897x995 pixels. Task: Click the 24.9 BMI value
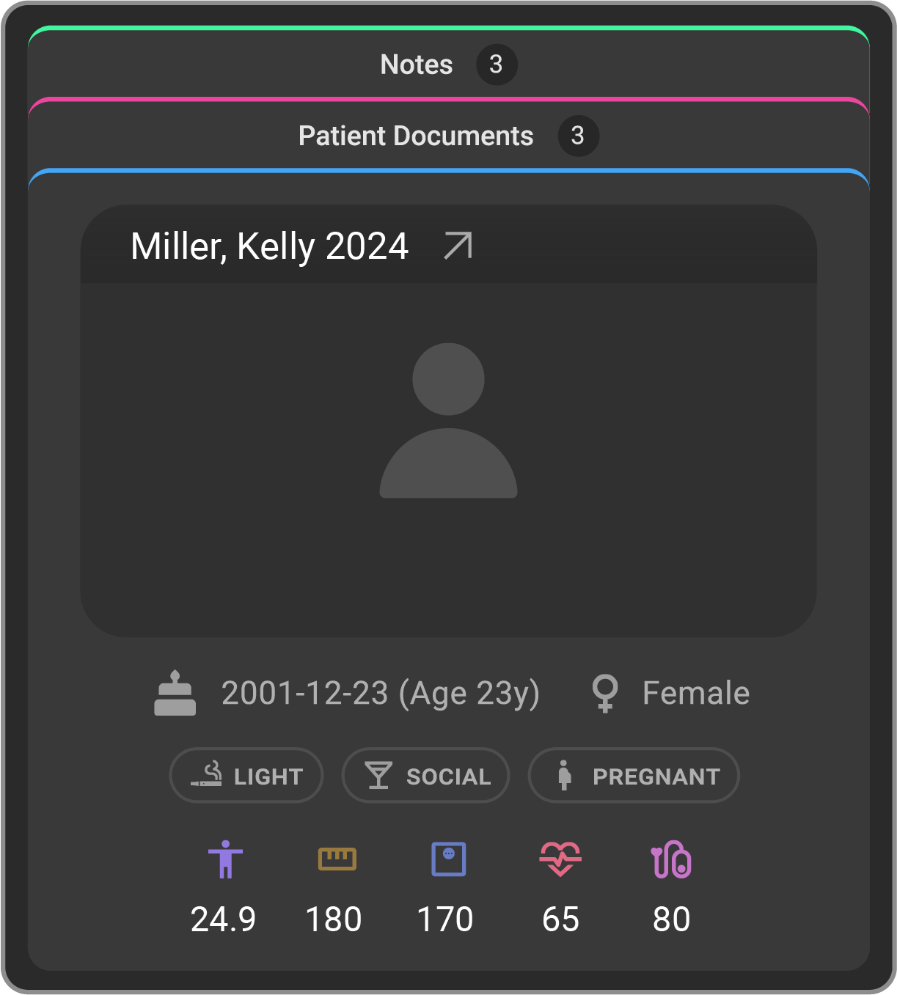coord(223,919)
